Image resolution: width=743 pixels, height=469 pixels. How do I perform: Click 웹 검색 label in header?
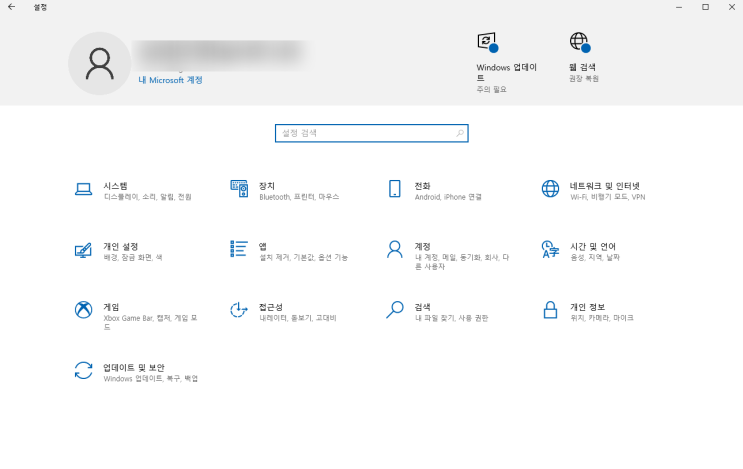coord(582,67)
